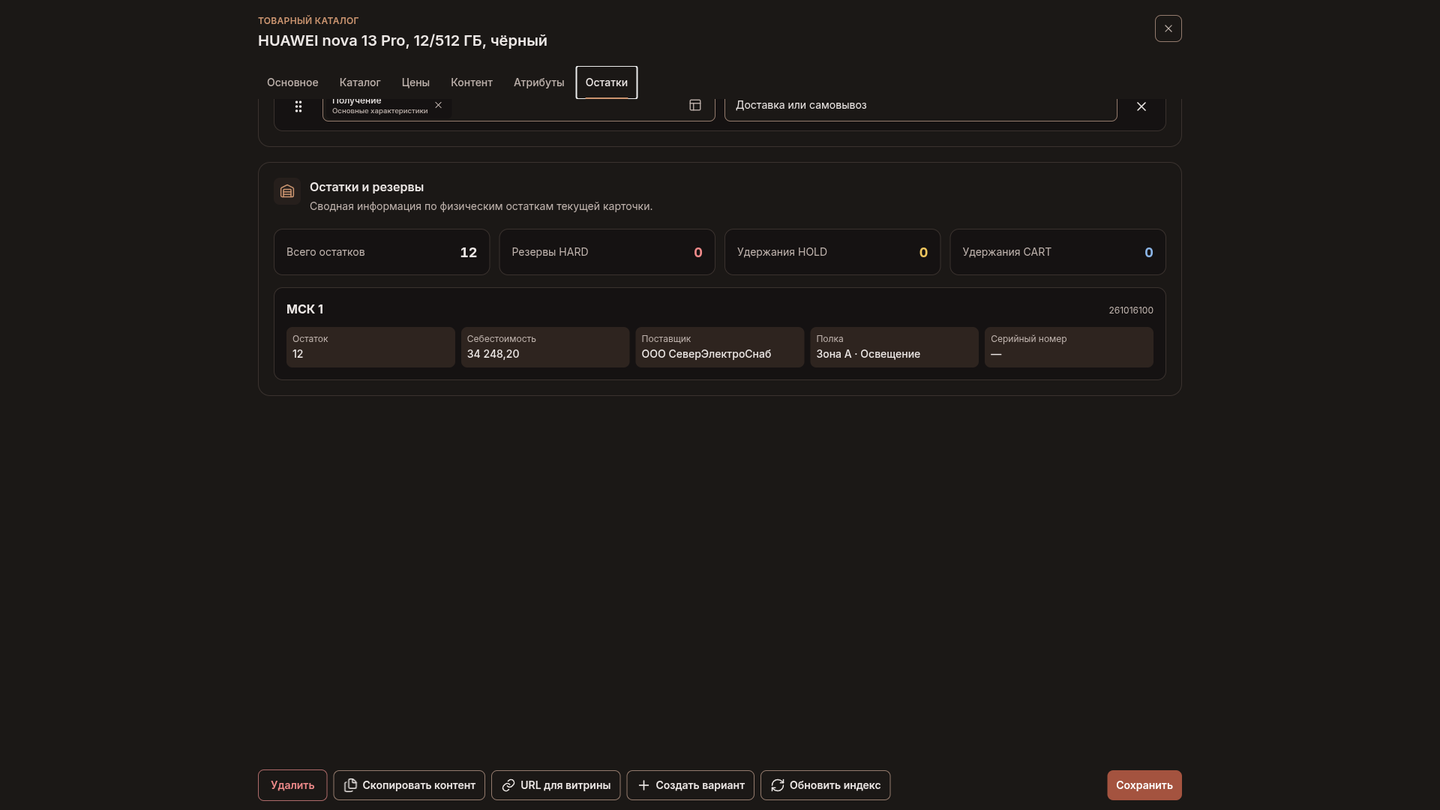Switch to the Основное tab
Image resolution: width=1440 pixels, height=810 pixels.
point(292,82)
